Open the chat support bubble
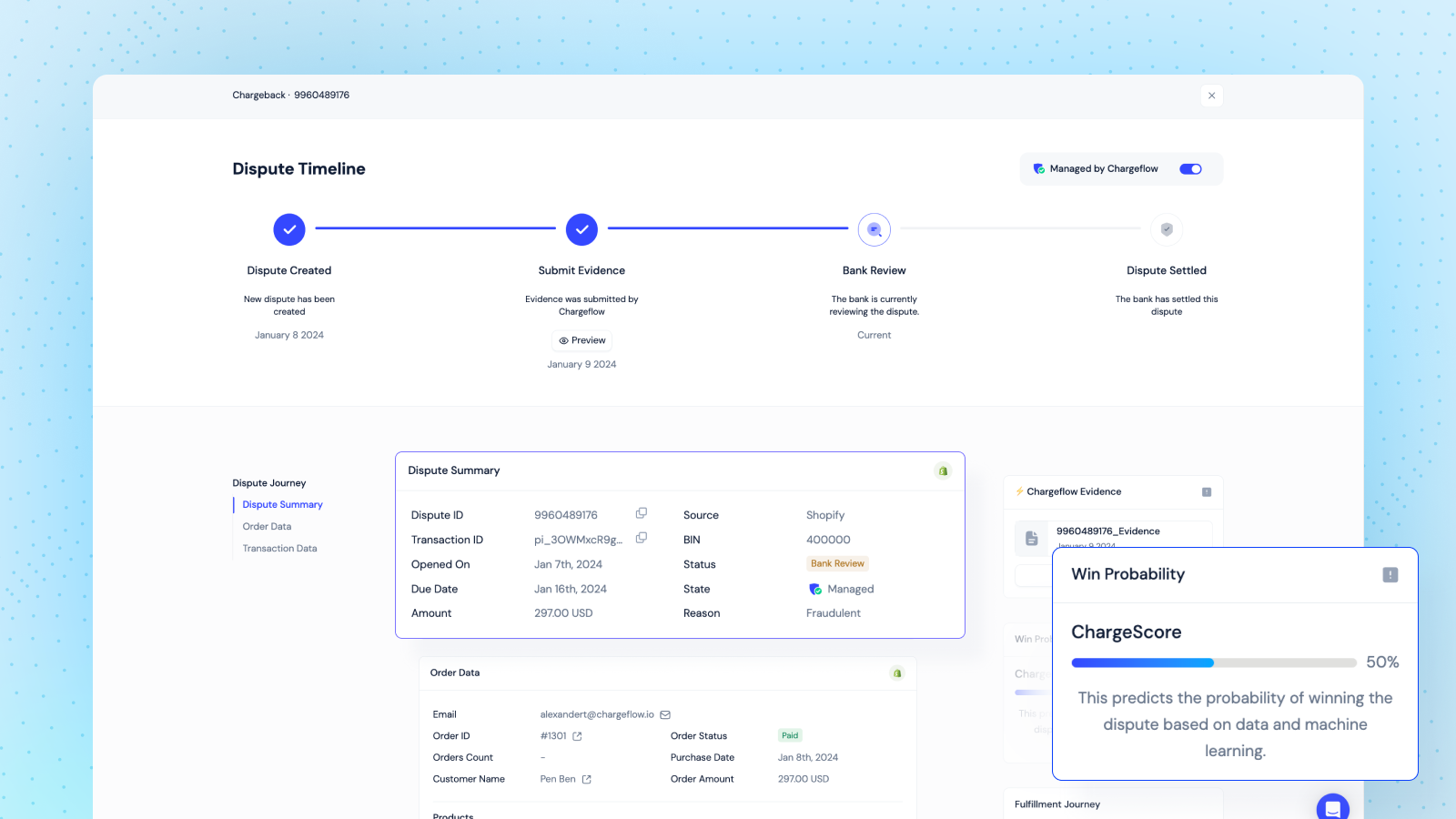This screenshot has height=819, width=1456. [x=1332, y=807]
